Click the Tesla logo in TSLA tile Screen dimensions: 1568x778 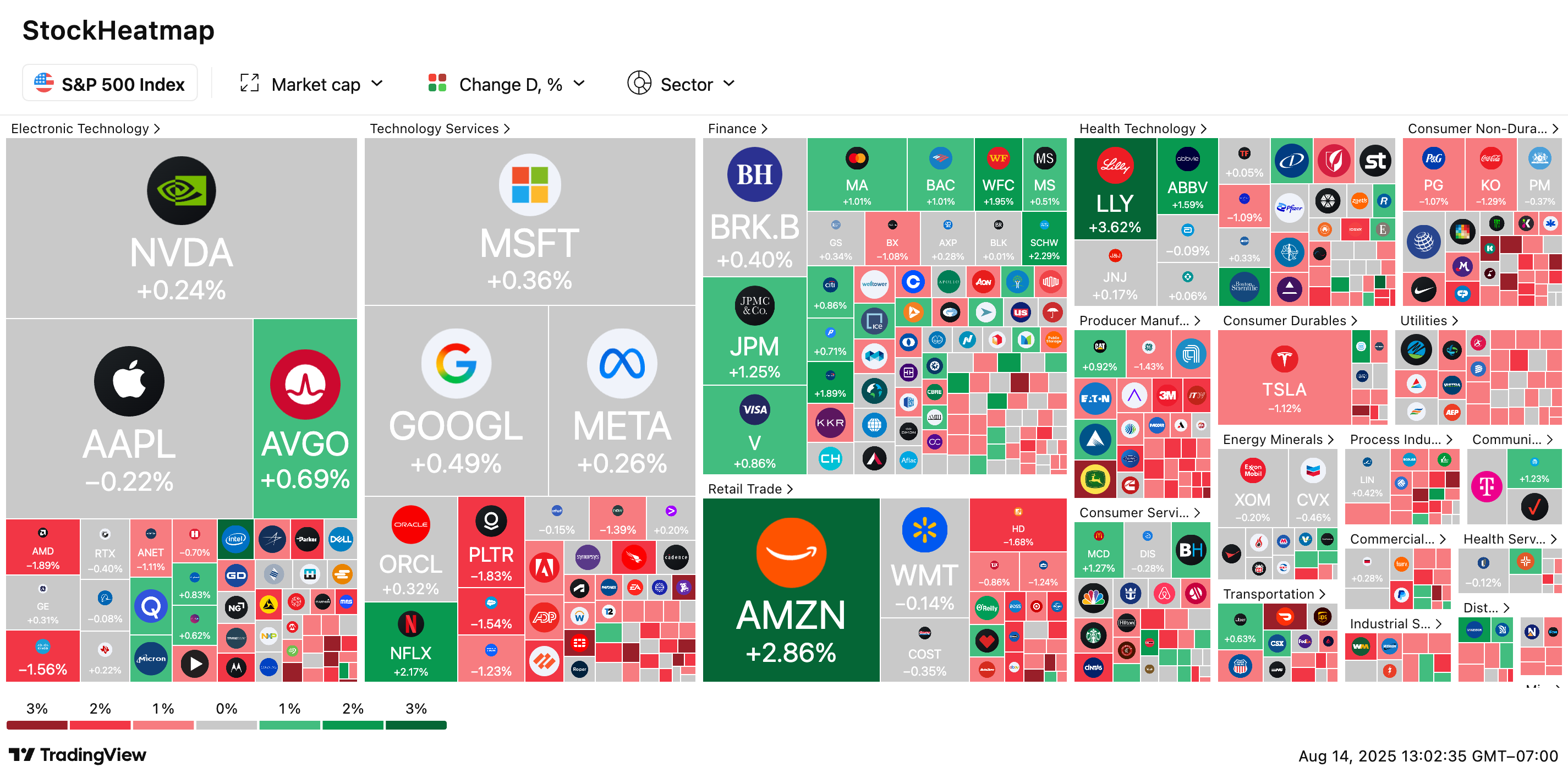click(1284, 359)
